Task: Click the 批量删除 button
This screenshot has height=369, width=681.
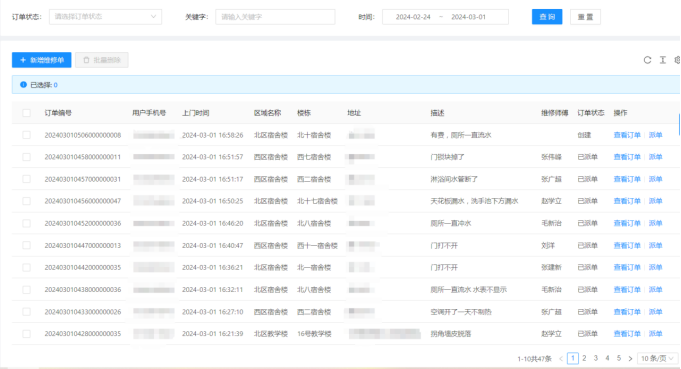Action: coord(102,60)
